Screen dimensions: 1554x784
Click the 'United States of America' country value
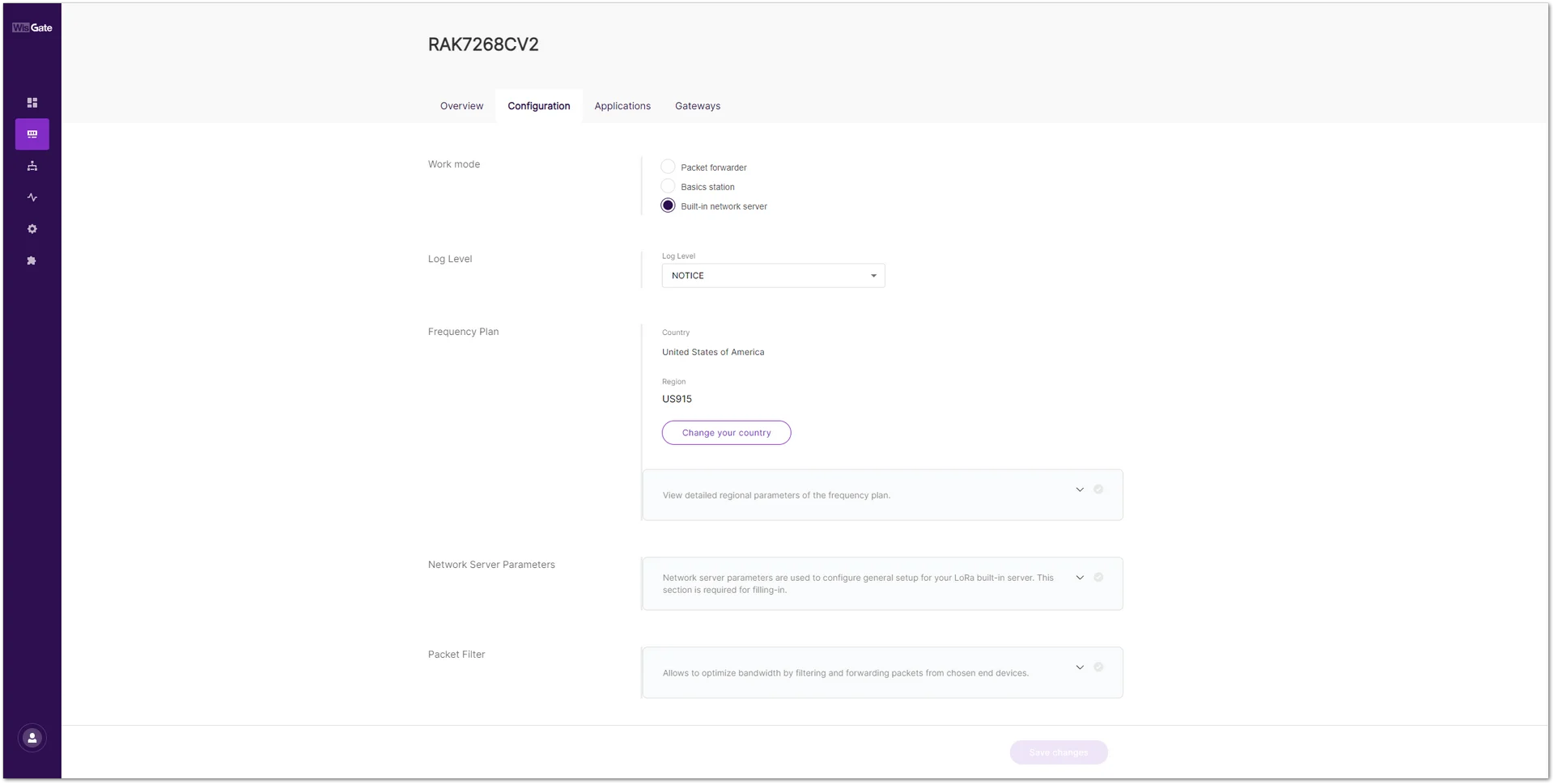click(x=713, y=352)
